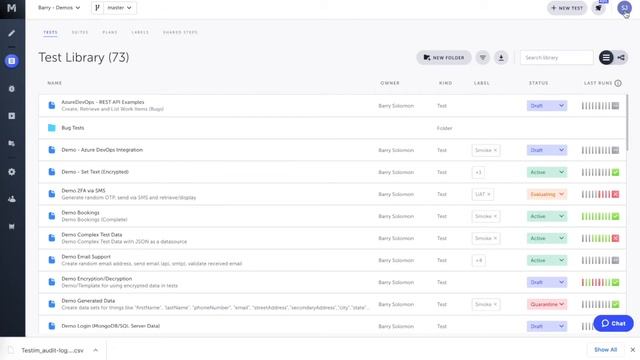
Task: Click the info icon next to Last Runs
Action: coord(618,83)
